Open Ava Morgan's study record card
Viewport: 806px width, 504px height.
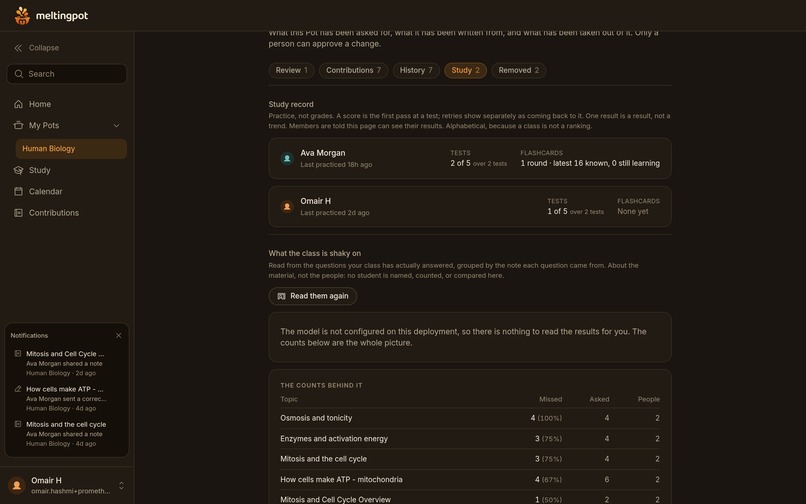tap(470, 158)
